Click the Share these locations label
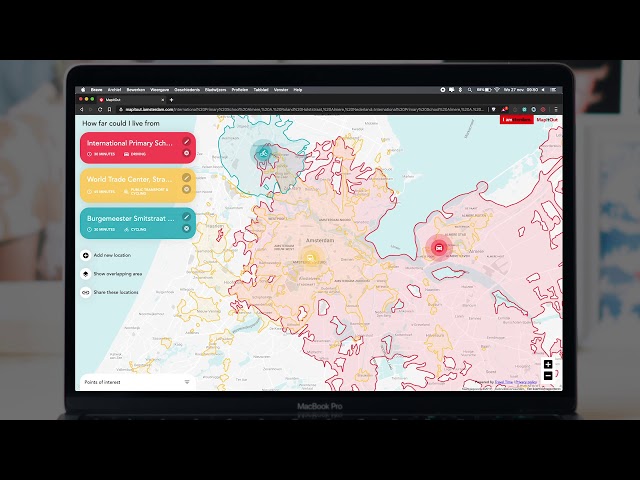 pyautogui.click(x=116, y=292)
